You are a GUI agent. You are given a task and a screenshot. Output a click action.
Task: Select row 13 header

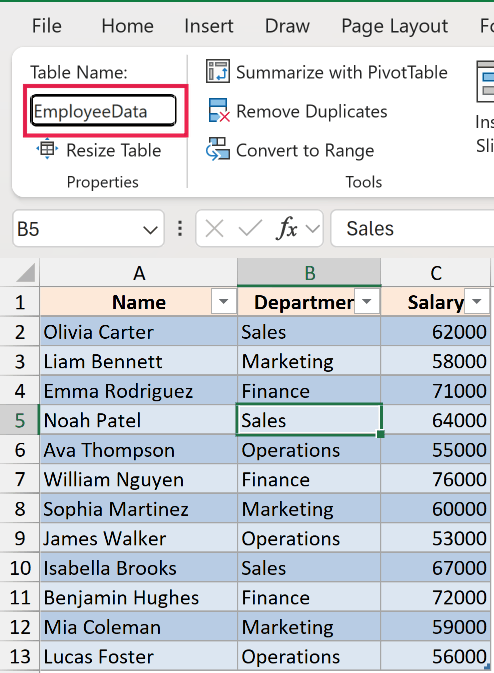click(20, 656)
